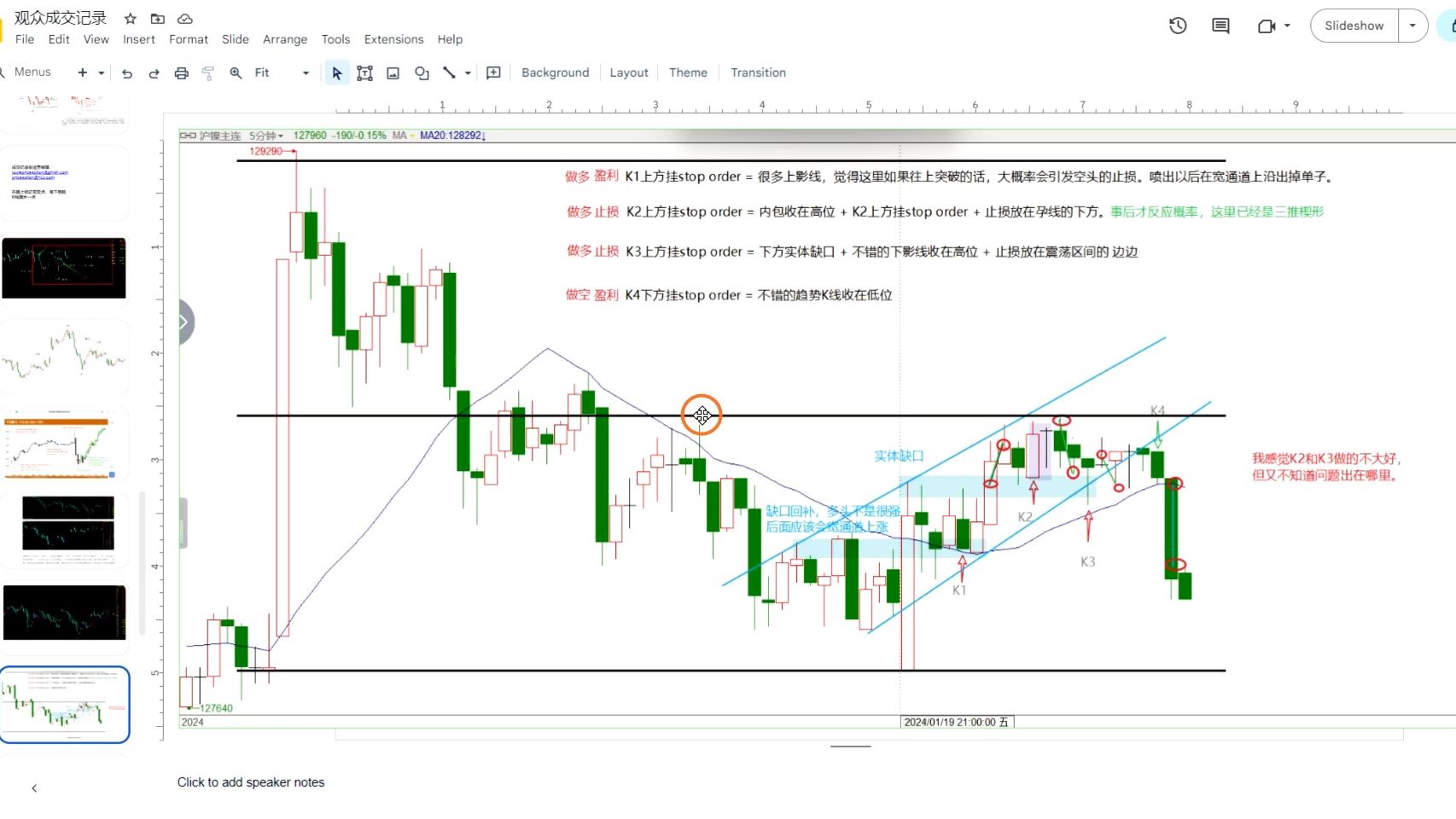Open the new slide layout dropdown arrow
Screen dimensions: 1456x819
pyautogui.click(x=101, y=73)
